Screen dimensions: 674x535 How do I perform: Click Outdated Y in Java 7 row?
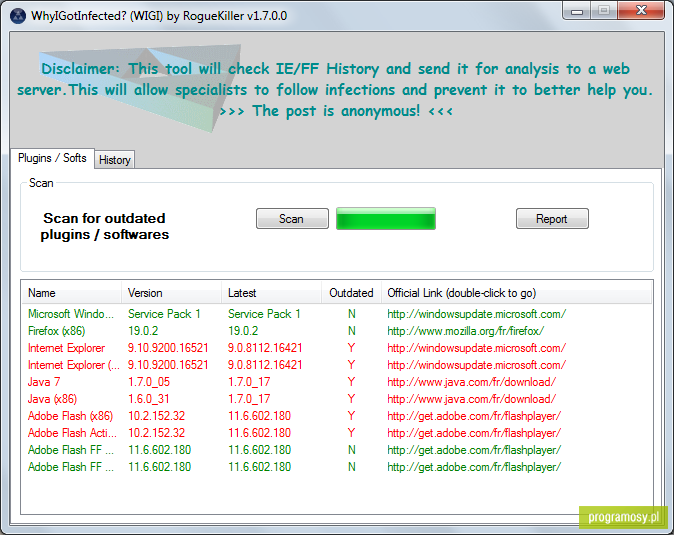[352, 382]
